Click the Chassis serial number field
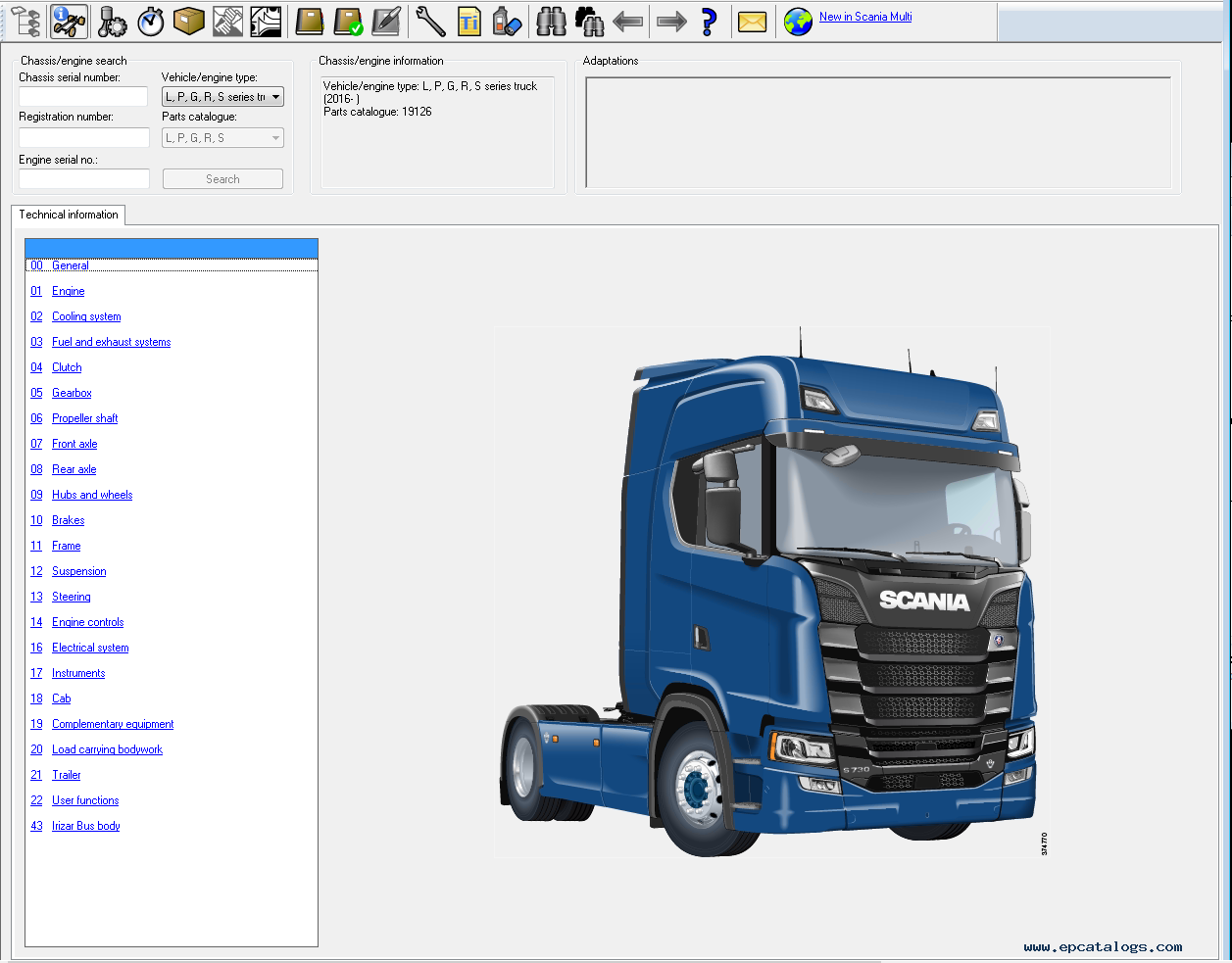Screen dimensions: 1232x963 point(83,96)
